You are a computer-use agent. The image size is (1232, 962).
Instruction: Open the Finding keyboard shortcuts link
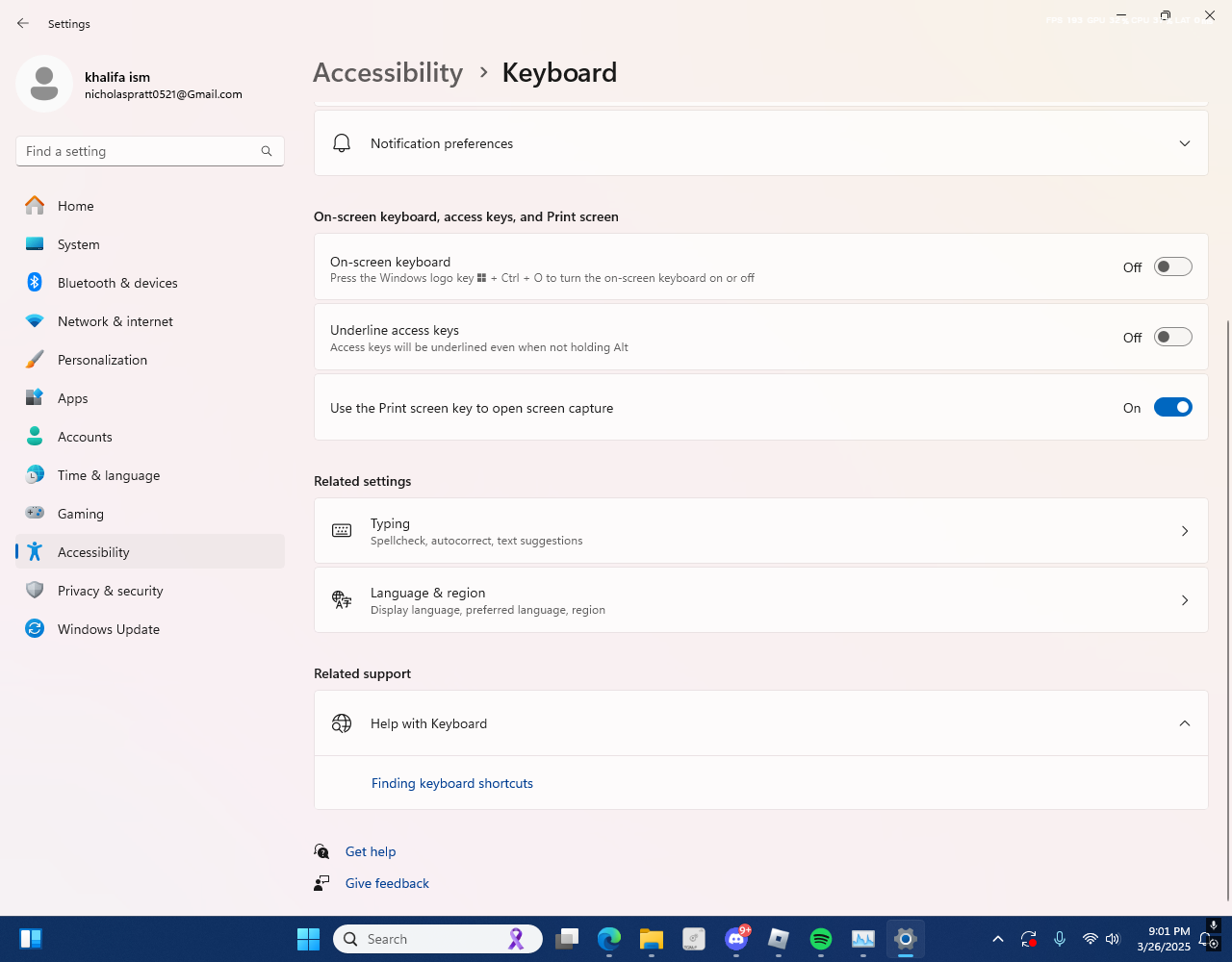[452, 783]
